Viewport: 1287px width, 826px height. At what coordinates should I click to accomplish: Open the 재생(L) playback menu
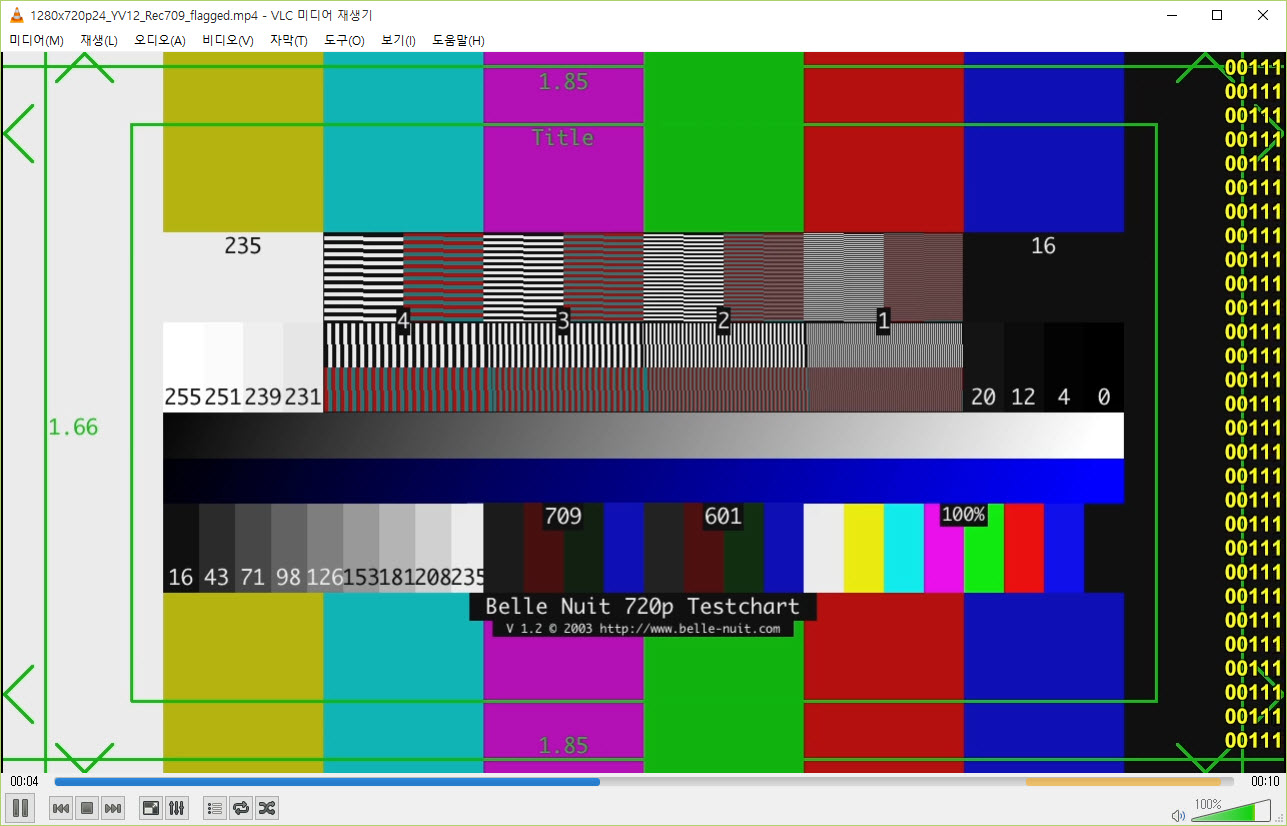tap(99, 40)
